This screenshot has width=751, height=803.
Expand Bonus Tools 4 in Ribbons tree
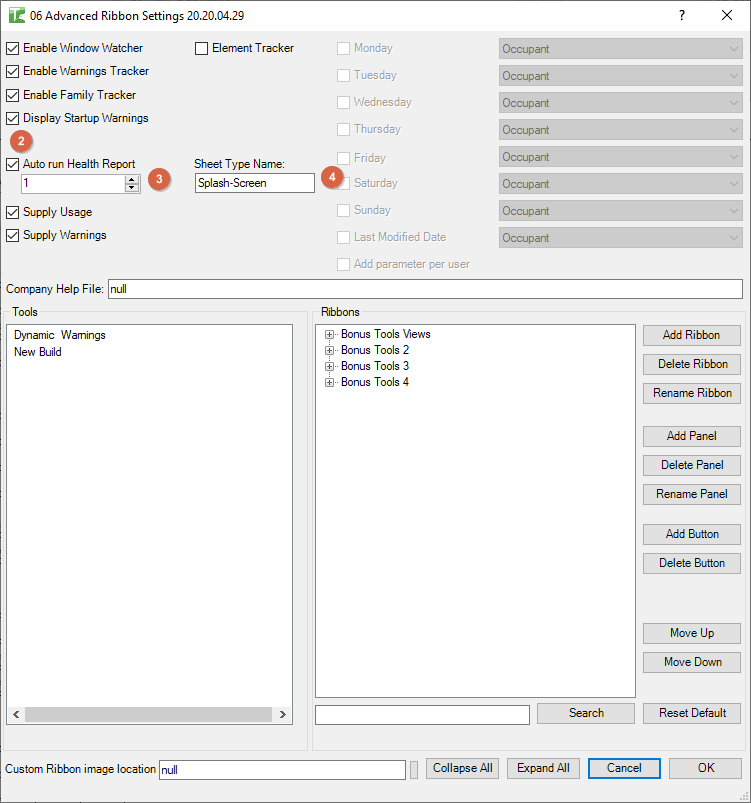(x=329, y=382)
